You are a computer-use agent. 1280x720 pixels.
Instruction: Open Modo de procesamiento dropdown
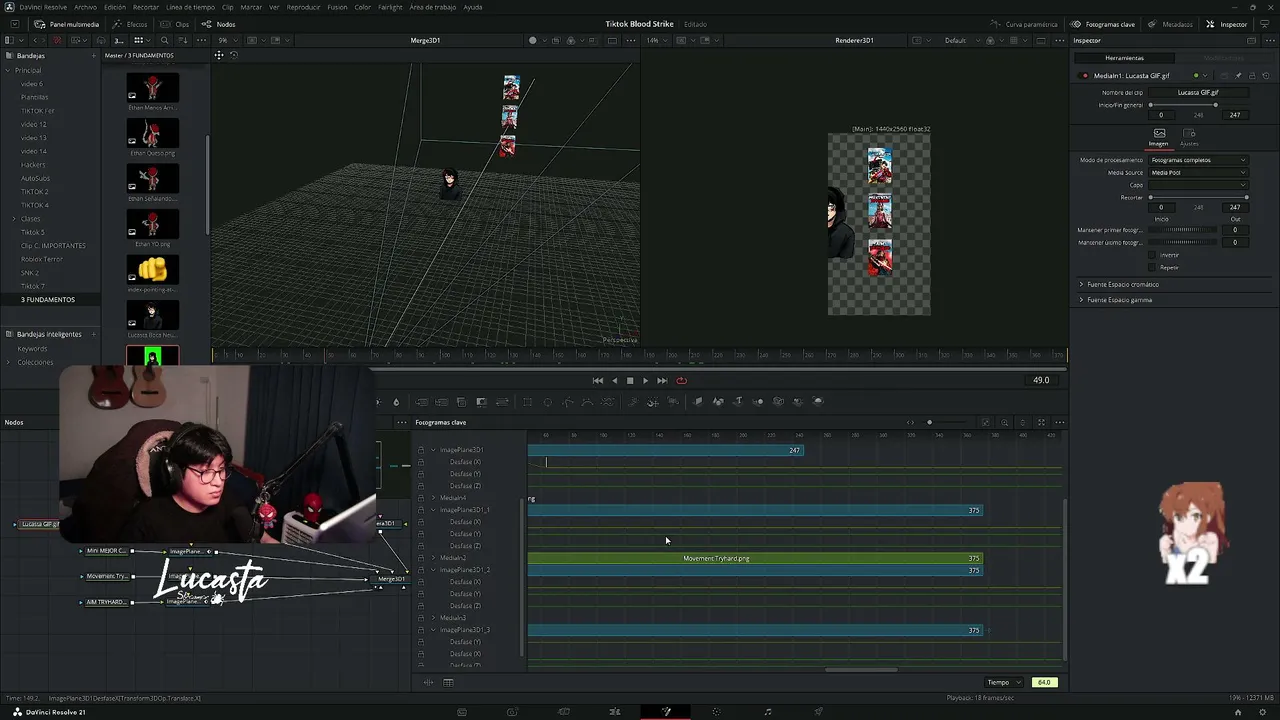point(1198,160)
